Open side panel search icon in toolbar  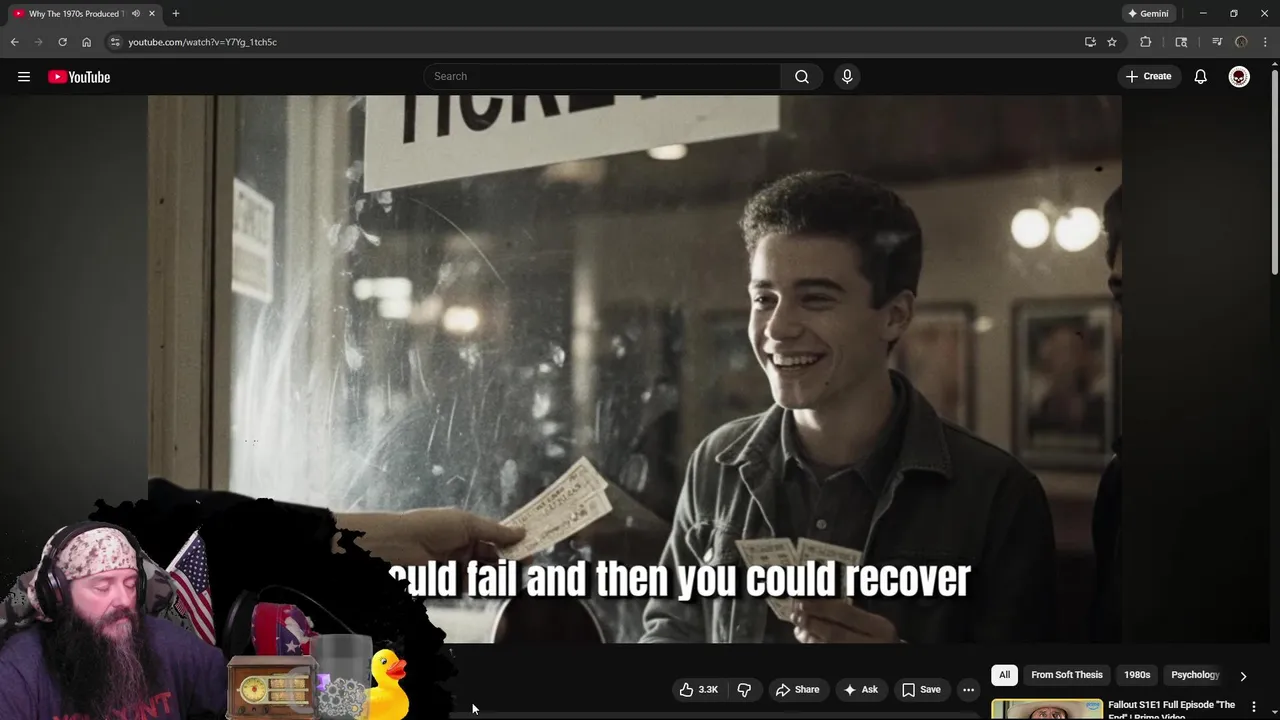pyautogui.click(x=1181, y=42)
